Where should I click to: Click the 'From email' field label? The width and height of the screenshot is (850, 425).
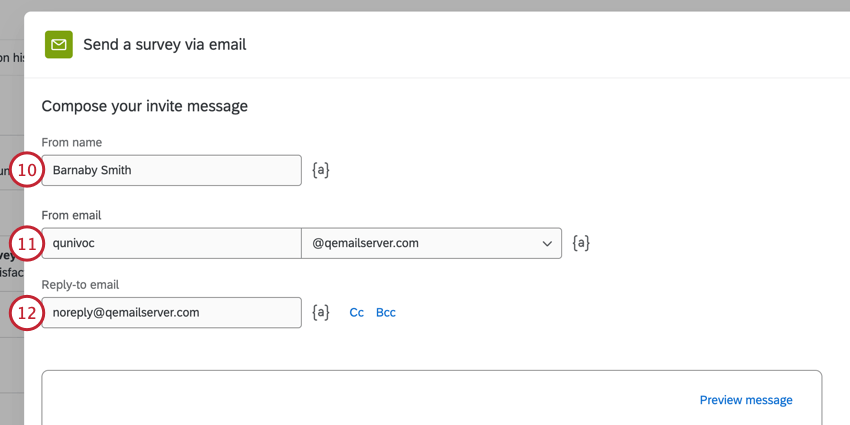point(71,214)
